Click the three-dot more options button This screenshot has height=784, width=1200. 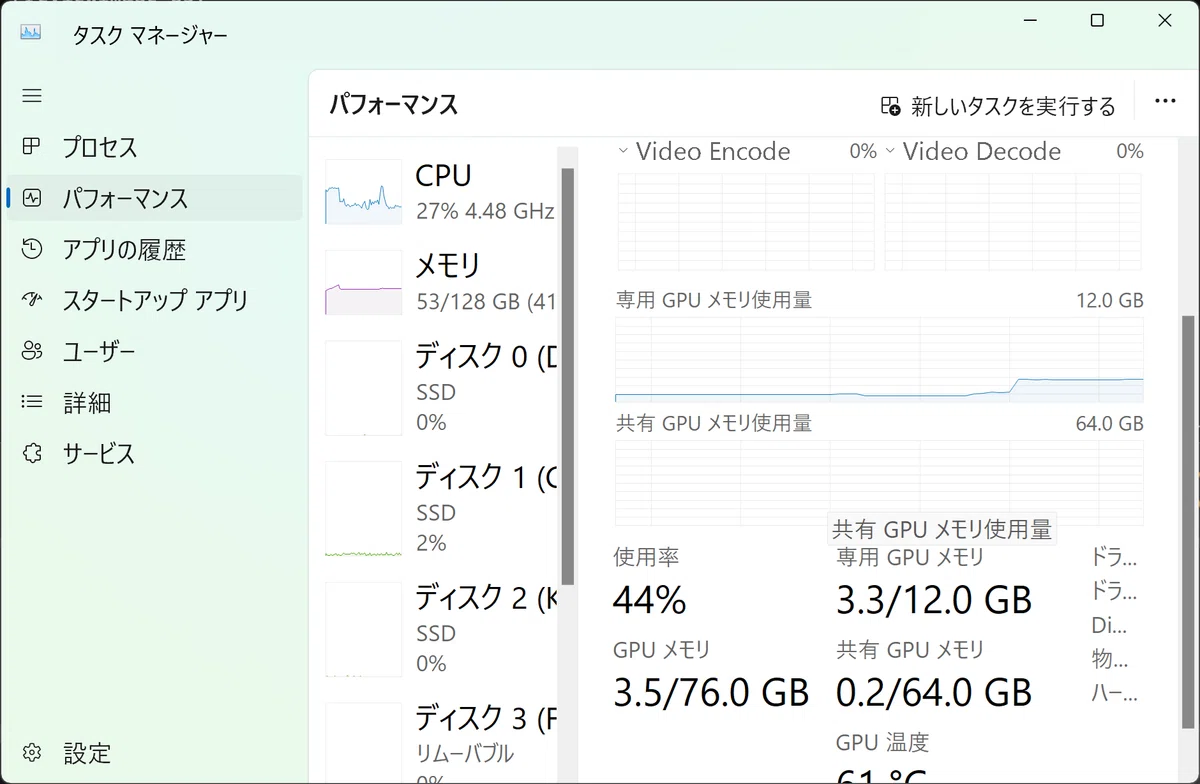pyautogui.click(x=1165, y=102)
